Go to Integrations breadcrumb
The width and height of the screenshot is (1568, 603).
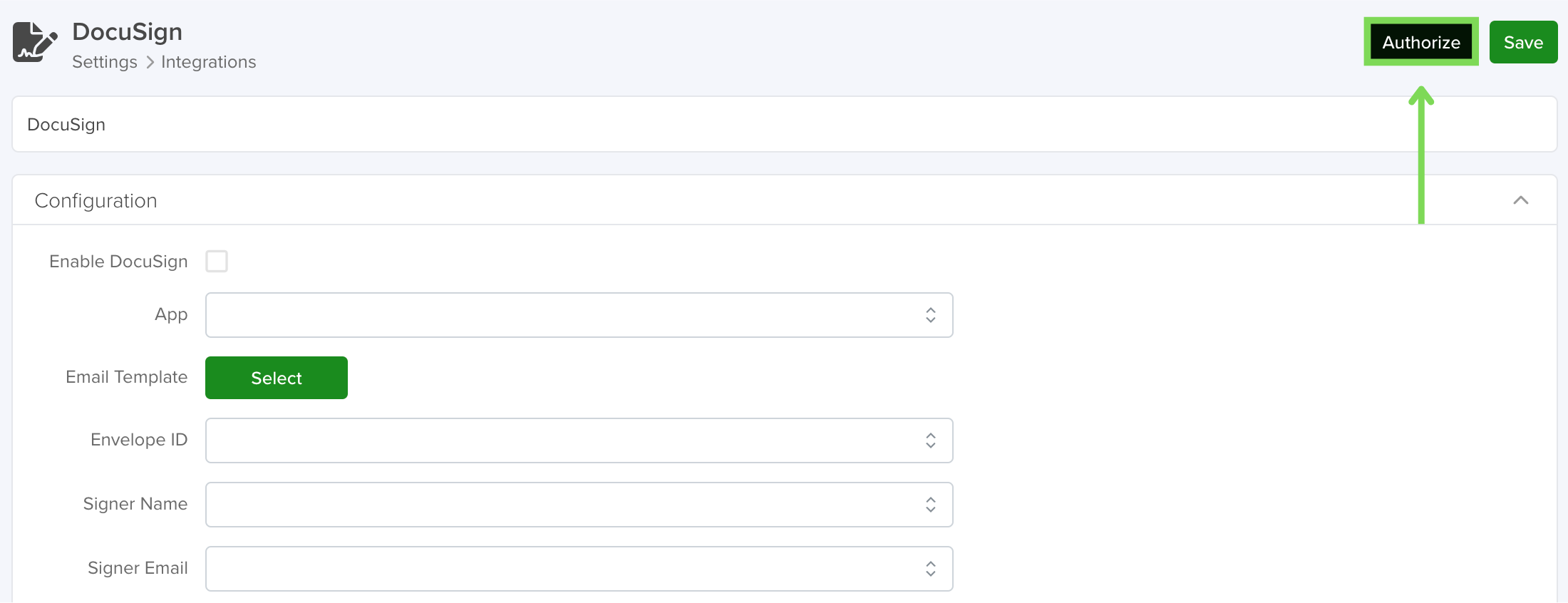[x=208, y=62]
